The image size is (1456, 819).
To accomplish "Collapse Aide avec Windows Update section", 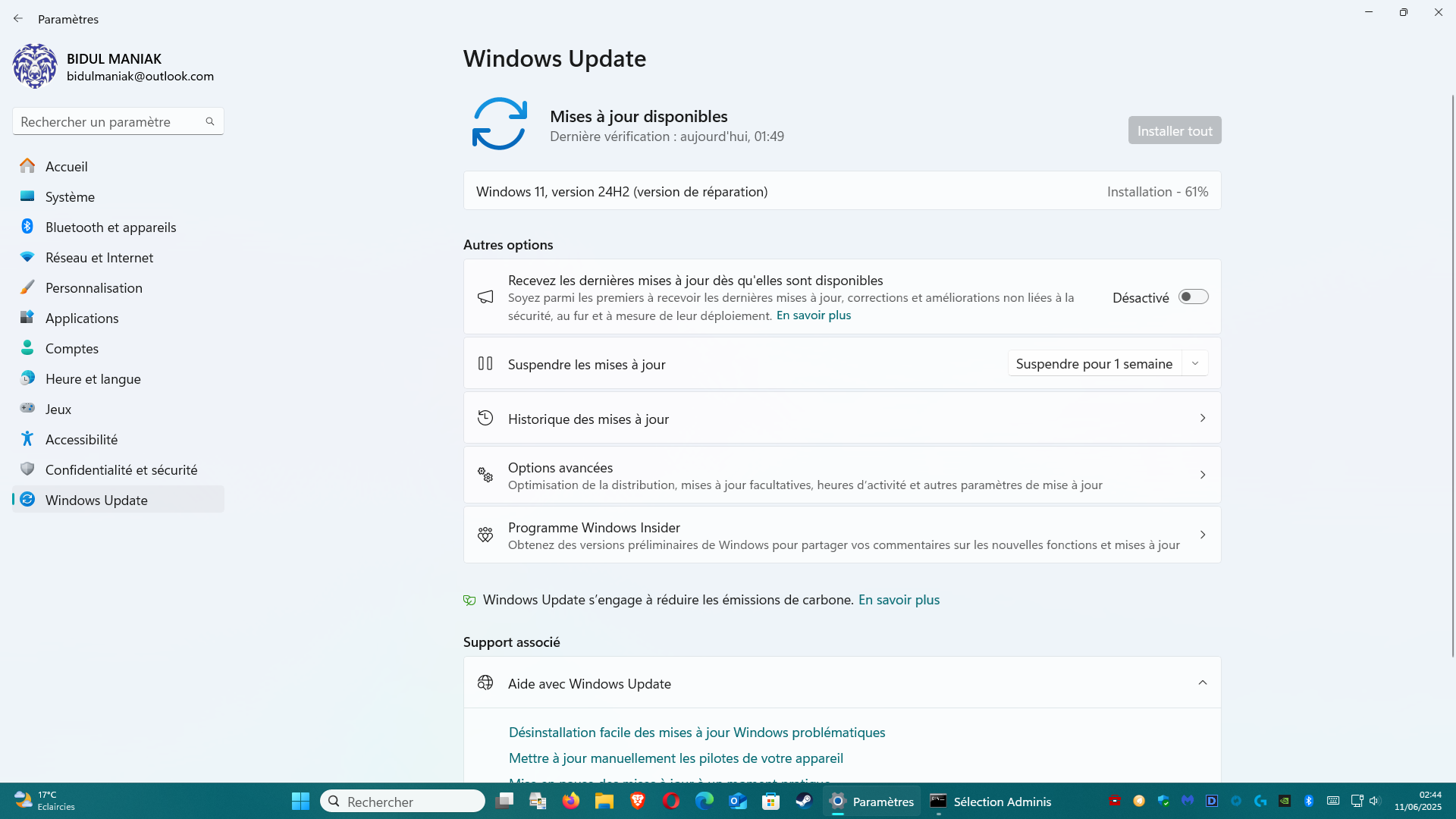I will 1203,683.
